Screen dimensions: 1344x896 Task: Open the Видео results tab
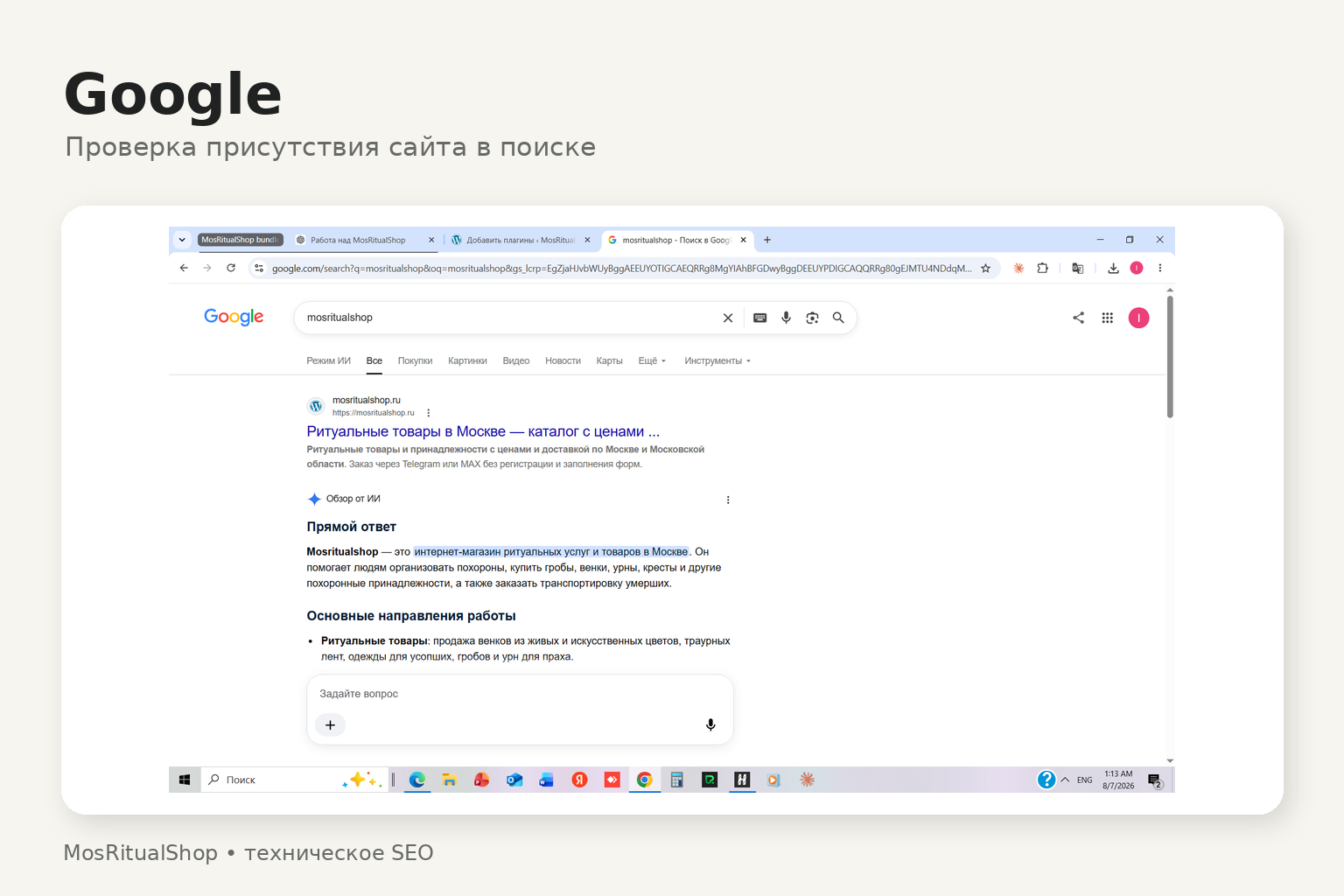click(516, 360)
